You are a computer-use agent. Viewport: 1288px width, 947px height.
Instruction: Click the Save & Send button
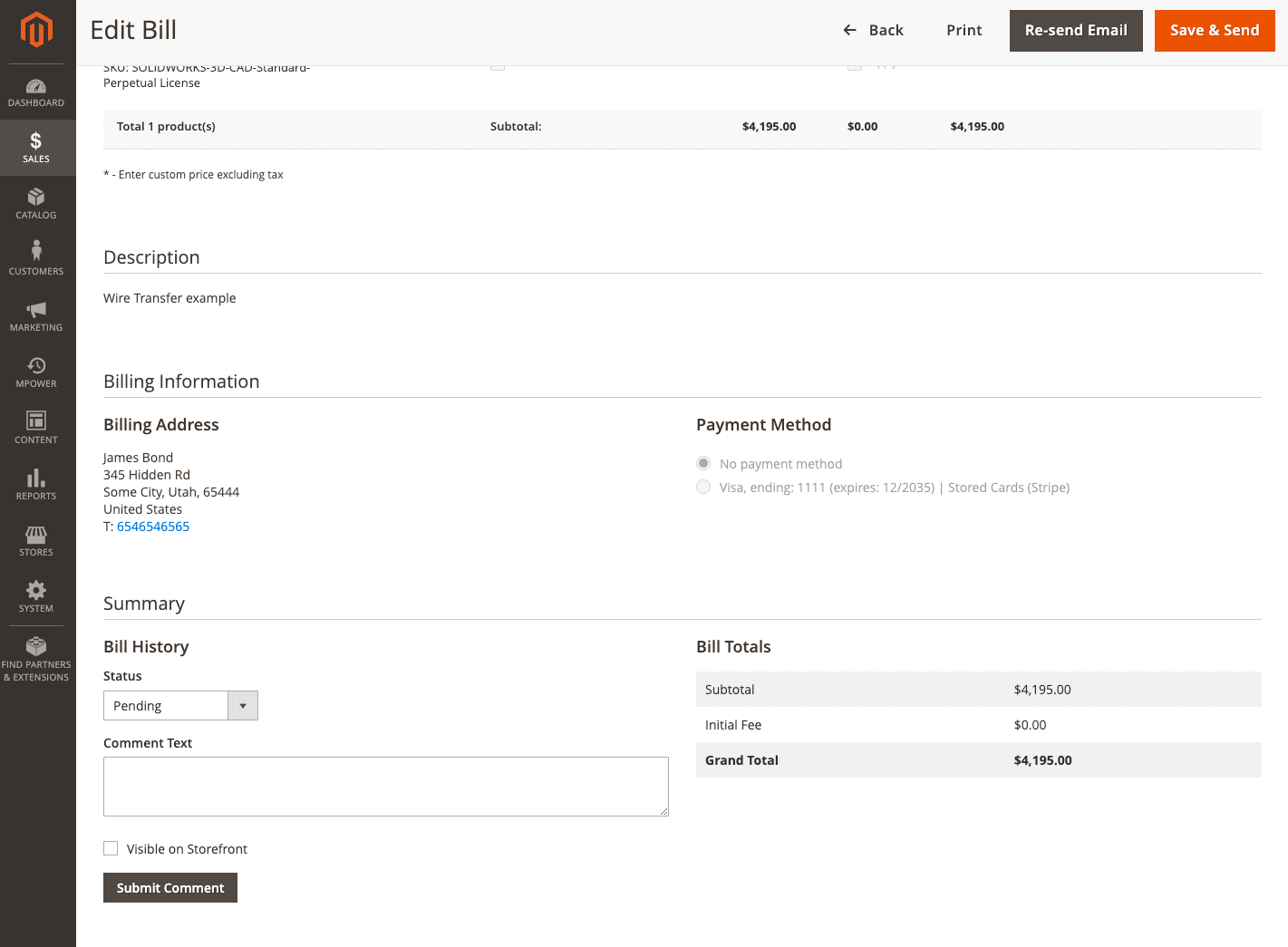click(x=1215, y=30)
